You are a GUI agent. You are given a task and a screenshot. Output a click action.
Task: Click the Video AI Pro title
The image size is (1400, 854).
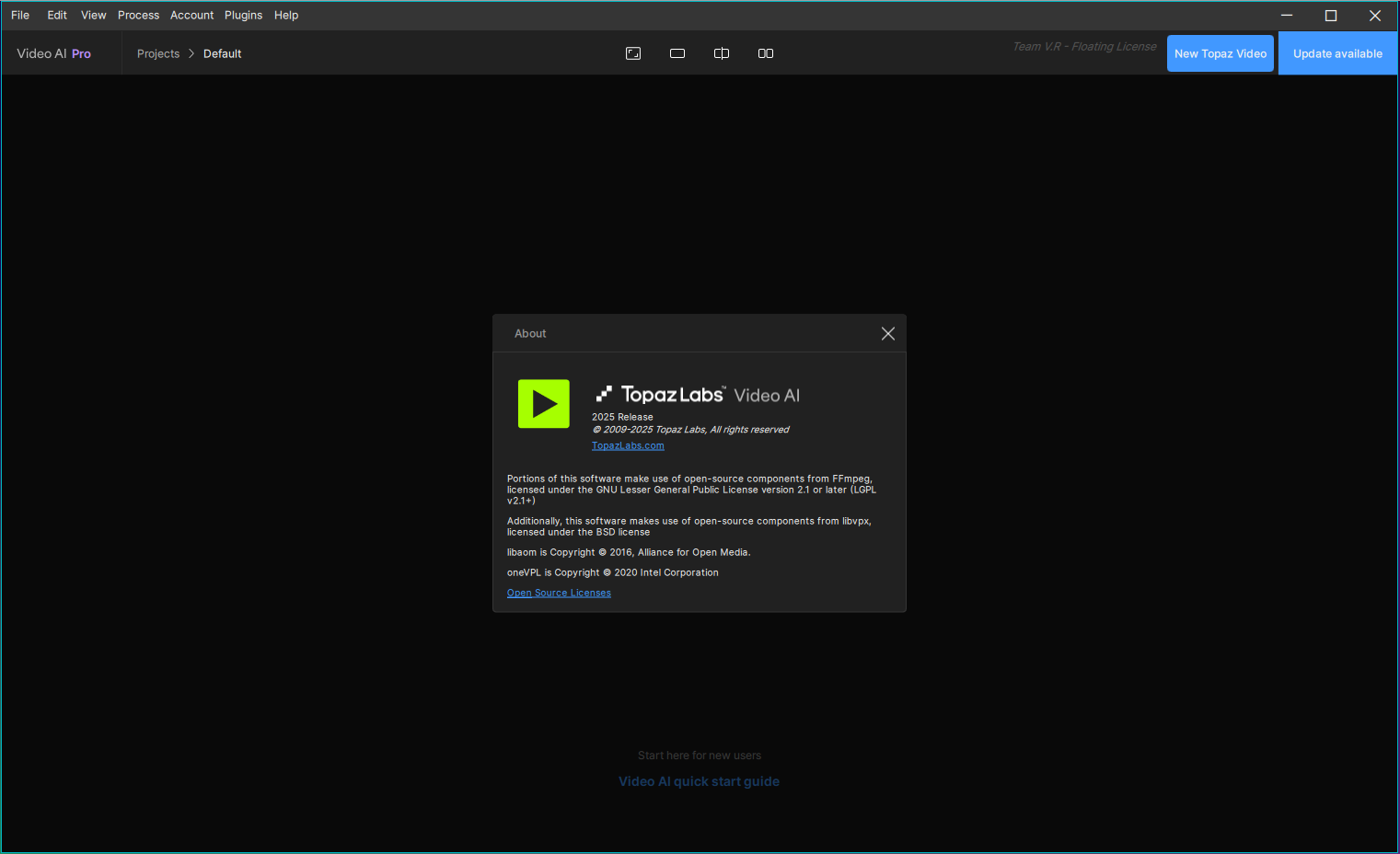point(54,53)
